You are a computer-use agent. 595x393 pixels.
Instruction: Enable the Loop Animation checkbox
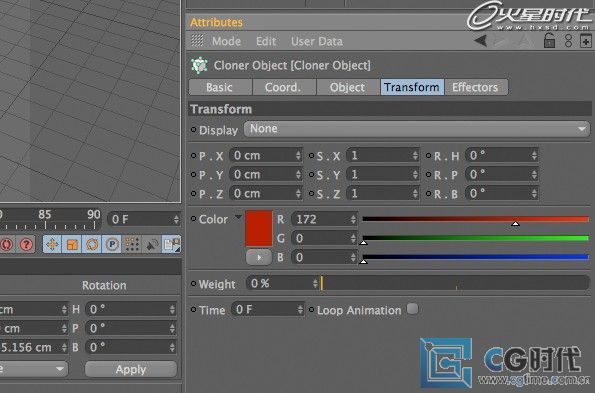click(x=412, y=309)
